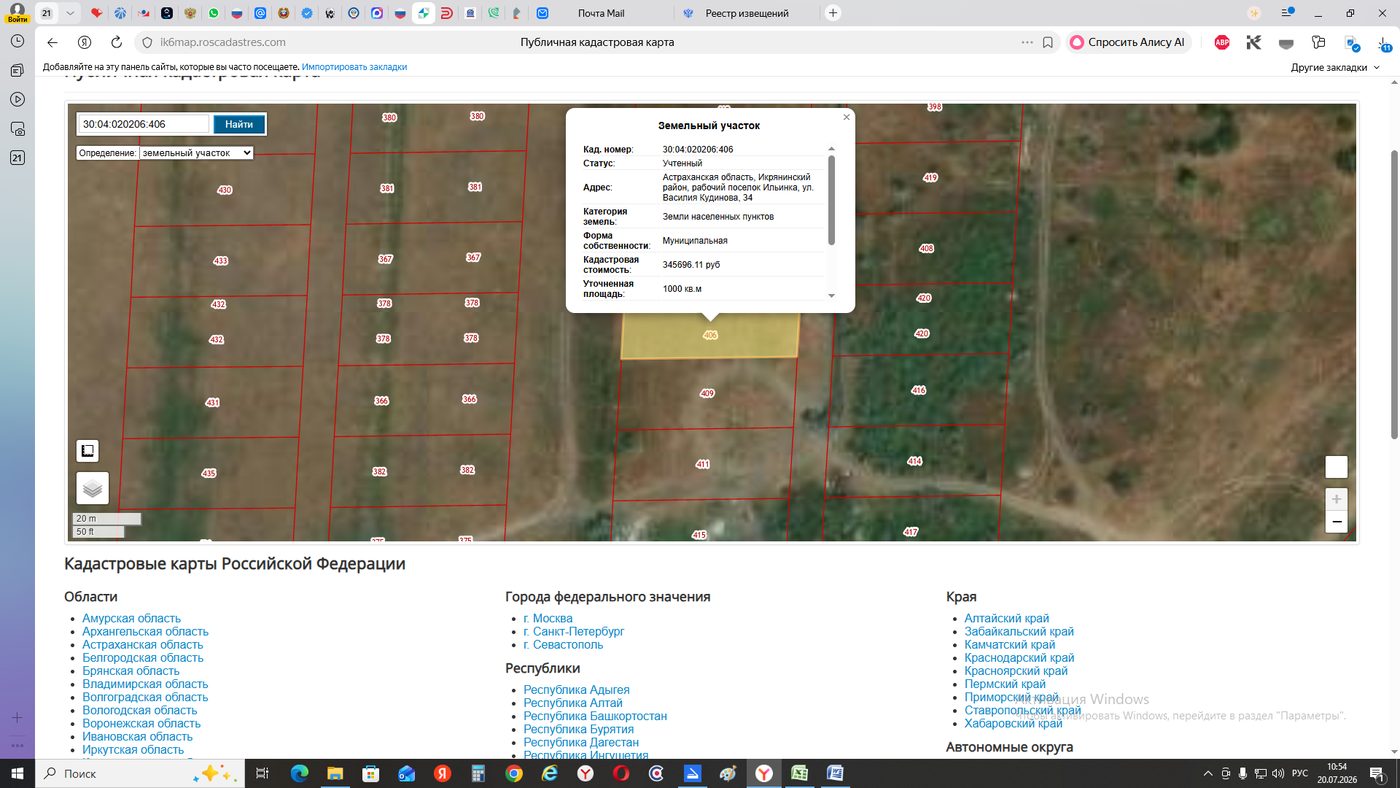This screenshot has width=1400, height=788.
Task: Activate the map measure tool icon
Action: click(87, 451)
